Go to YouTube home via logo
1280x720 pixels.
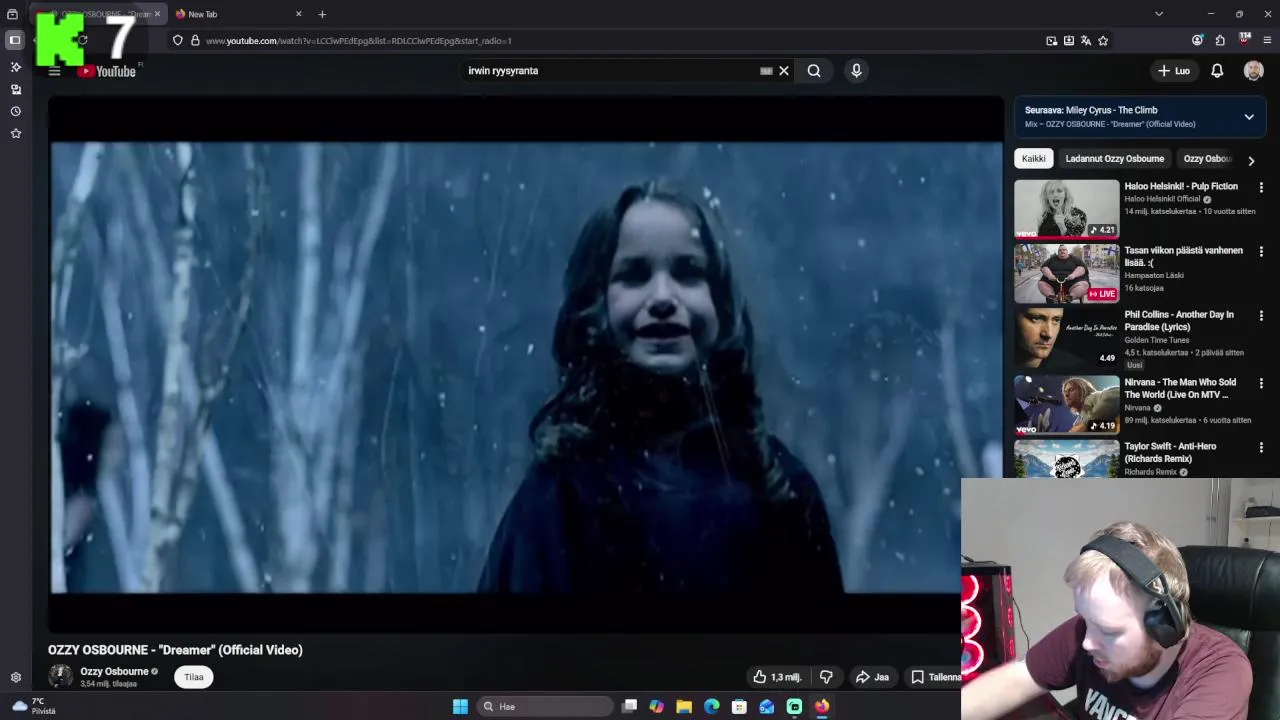click(107, 71)
